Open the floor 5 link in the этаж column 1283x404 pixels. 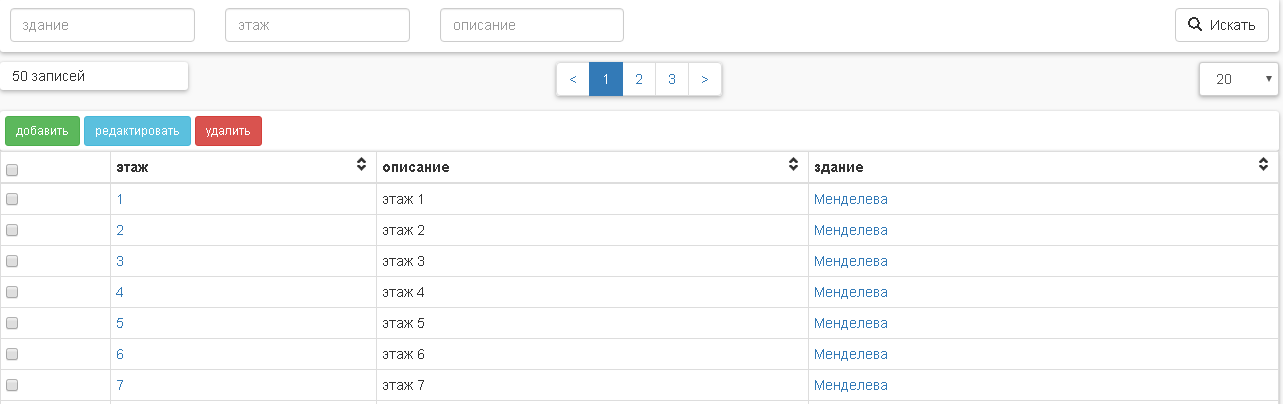pyautogui.click(x=120, y=323)
